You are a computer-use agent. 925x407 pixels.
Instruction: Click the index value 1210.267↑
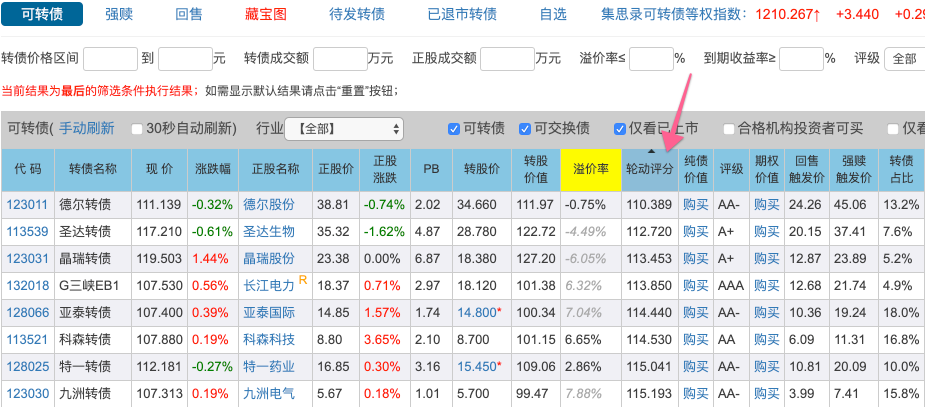coord(788,14)
